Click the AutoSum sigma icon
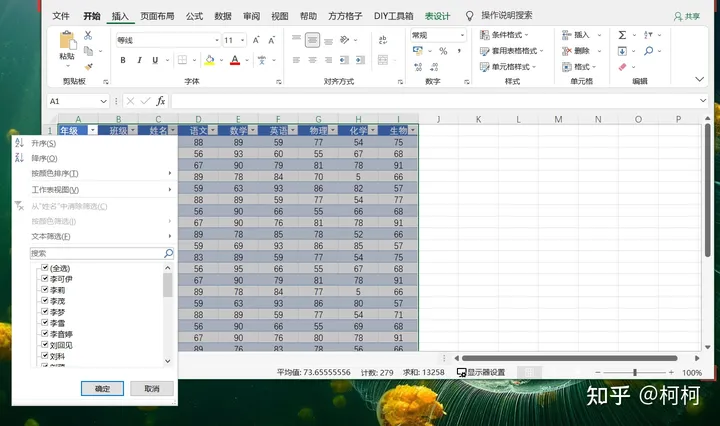The image size is (720, 426). coord(622,35)
